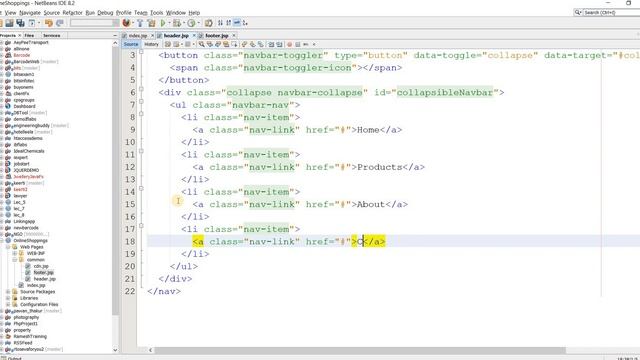Select the photography project
The width and height of the screenshot is (640, 360).
(x=26, y=317)
